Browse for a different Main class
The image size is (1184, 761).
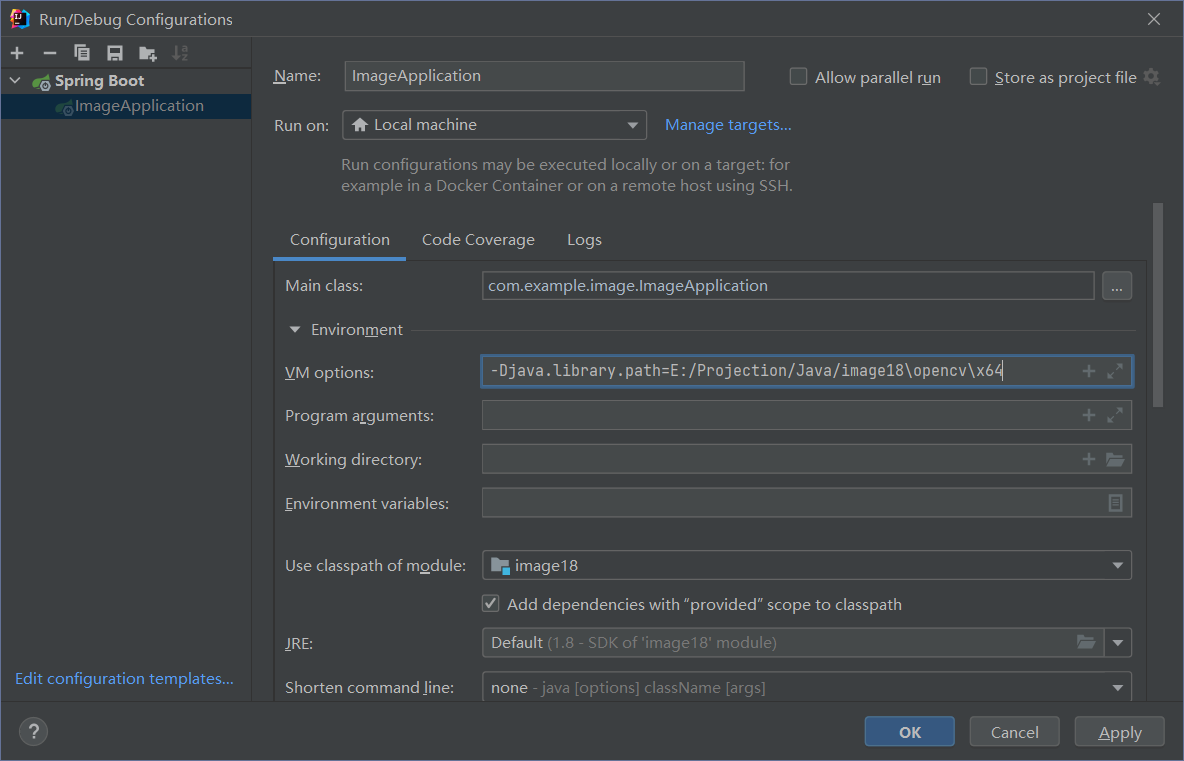coord(1117,285)
